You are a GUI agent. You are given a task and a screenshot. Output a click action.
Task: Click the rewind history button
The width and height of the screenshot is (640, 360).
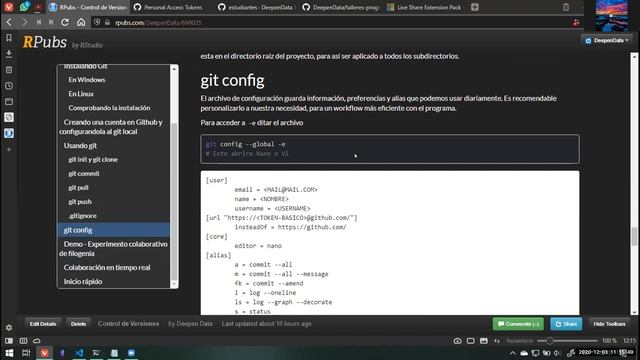[x=39, y=22]
